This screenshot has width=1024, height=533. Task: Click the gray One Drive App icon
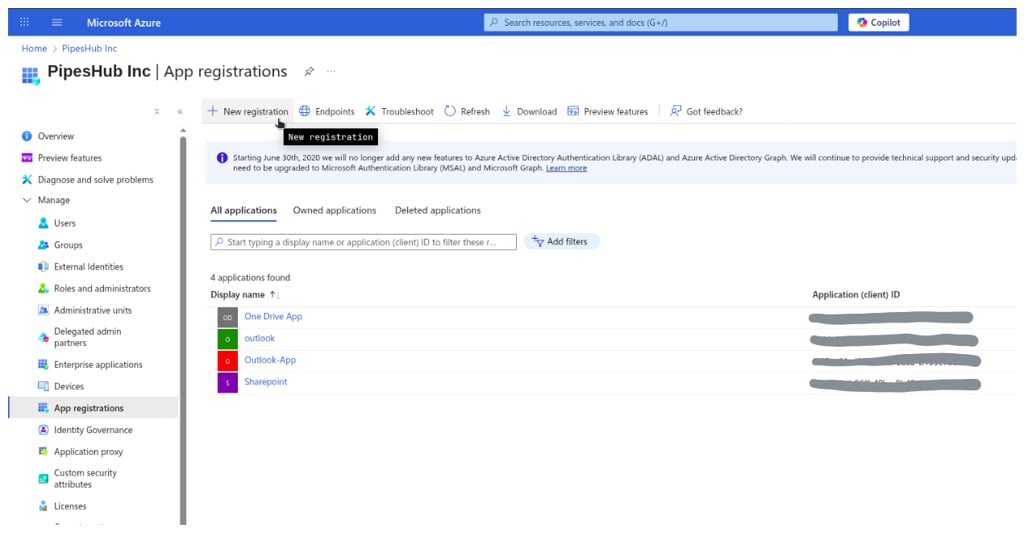[227, 317]
